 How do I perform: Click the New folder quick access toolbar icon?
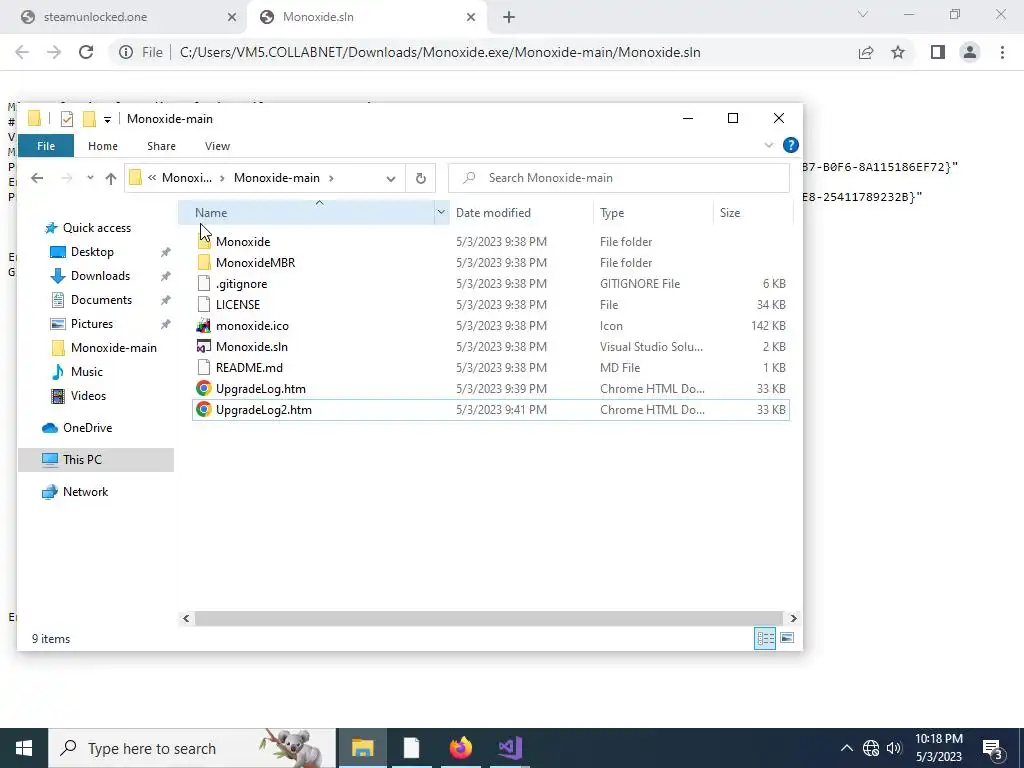pyautogui.click(x=89, y=119)
